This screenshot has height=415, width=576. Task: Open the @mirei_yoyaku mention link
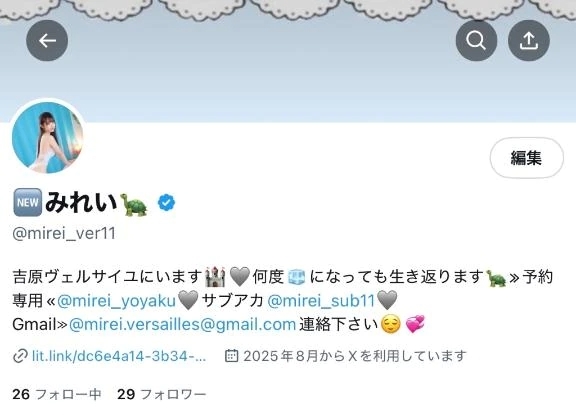[116, 301]
